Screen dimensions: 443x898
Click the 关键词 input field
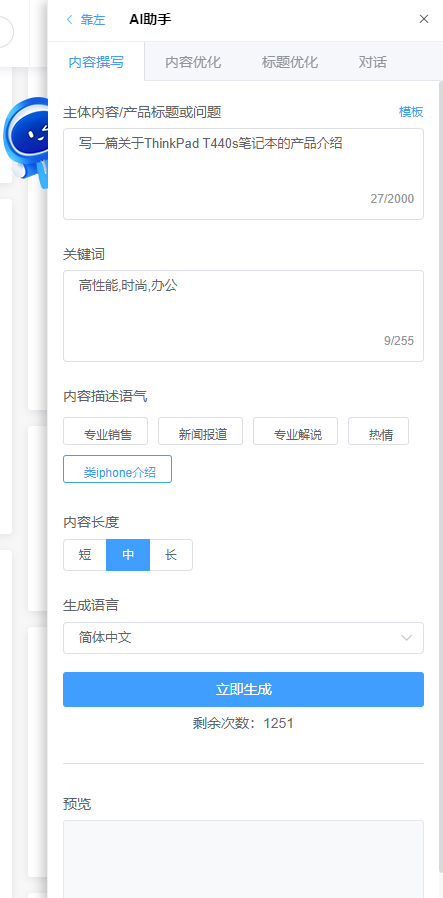coord(243,316)
